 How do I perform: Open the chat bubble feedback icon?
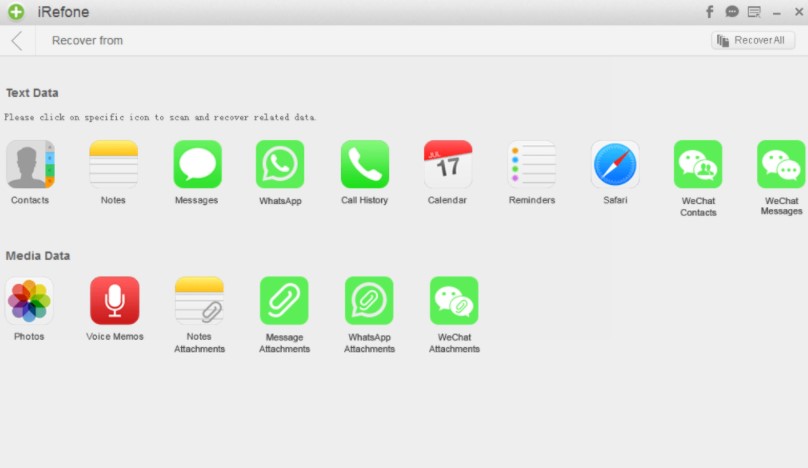click(732, 11)
